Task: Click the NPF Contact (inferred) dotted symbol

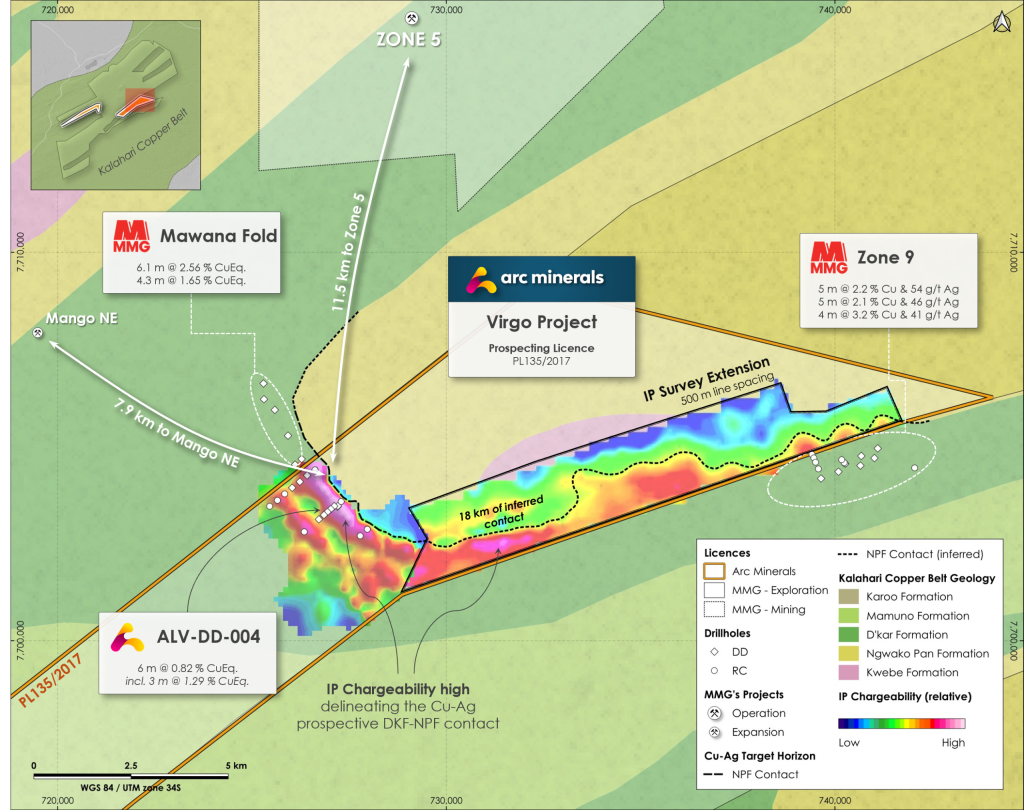Action: coord(847,555)
